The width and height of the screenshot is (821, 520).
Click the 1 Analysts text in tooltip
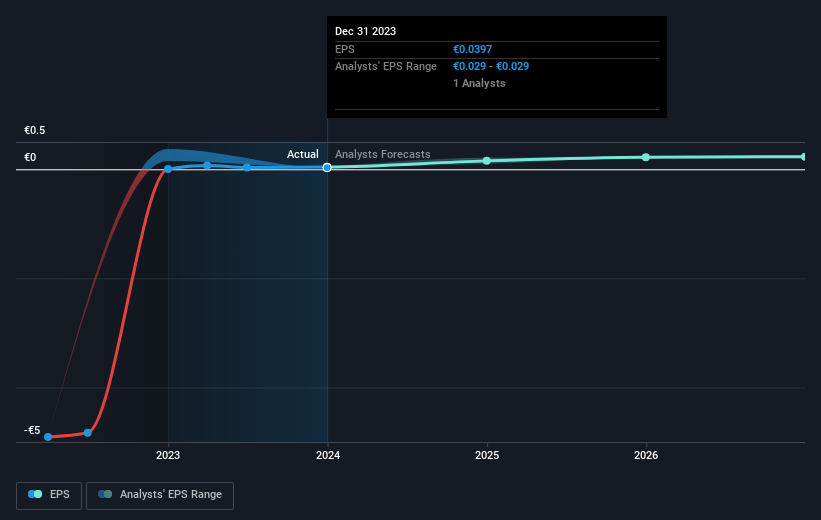(x=479, y=83)
